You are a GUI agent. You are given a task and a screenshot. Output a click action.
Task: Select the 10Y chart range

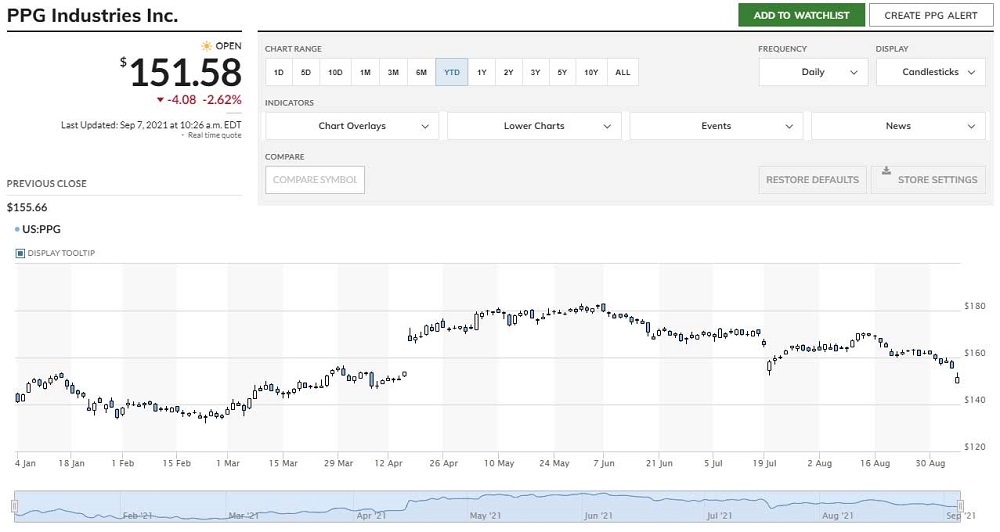[x=591, y=72]
